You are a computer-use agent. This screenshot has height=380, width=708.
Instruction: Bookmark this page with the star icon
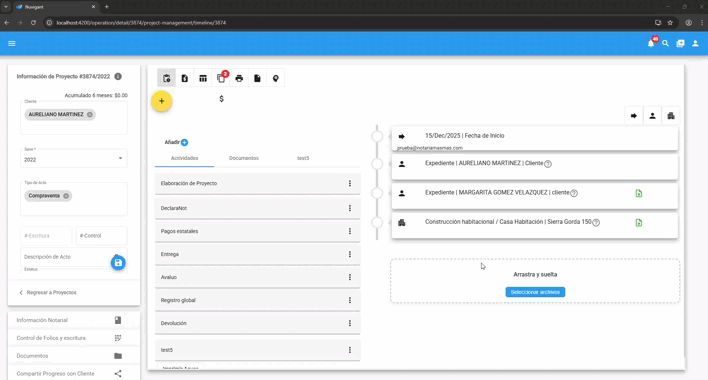pyautogui.click(x=670, y=23)
